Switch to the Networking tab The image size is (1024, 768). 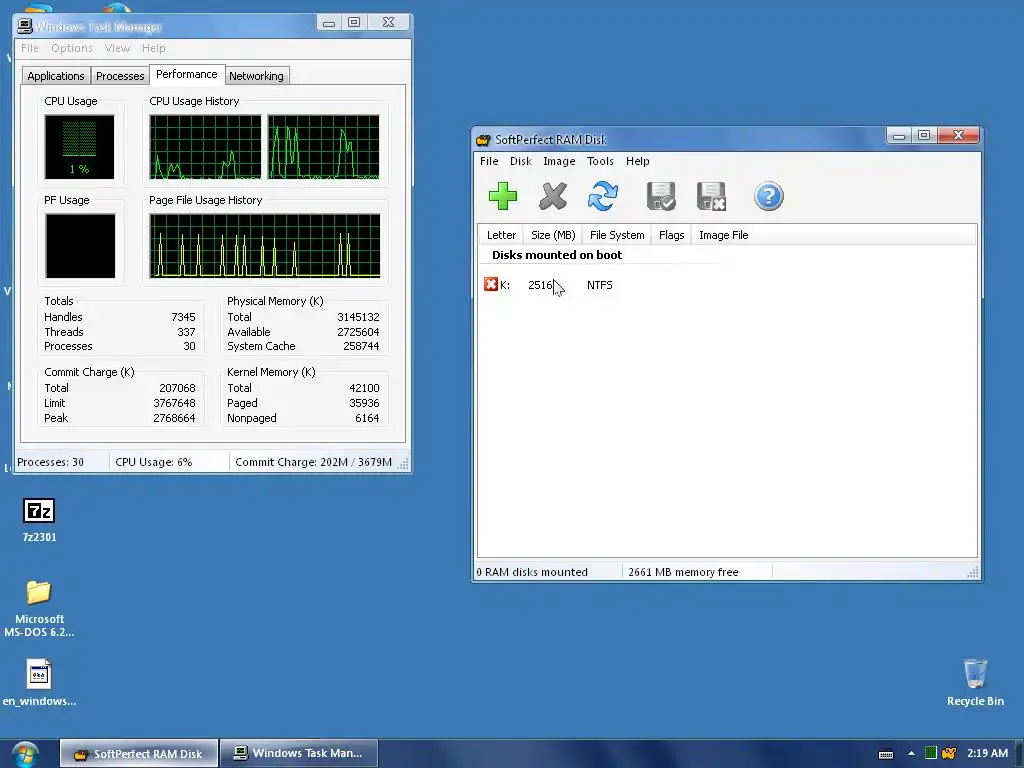tap(256, 76)
